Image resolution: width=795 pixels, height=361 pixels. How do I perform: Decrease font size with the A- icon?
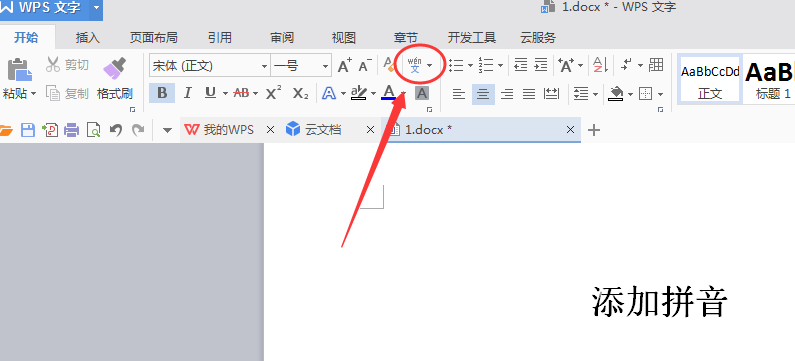tap(365, 65)
